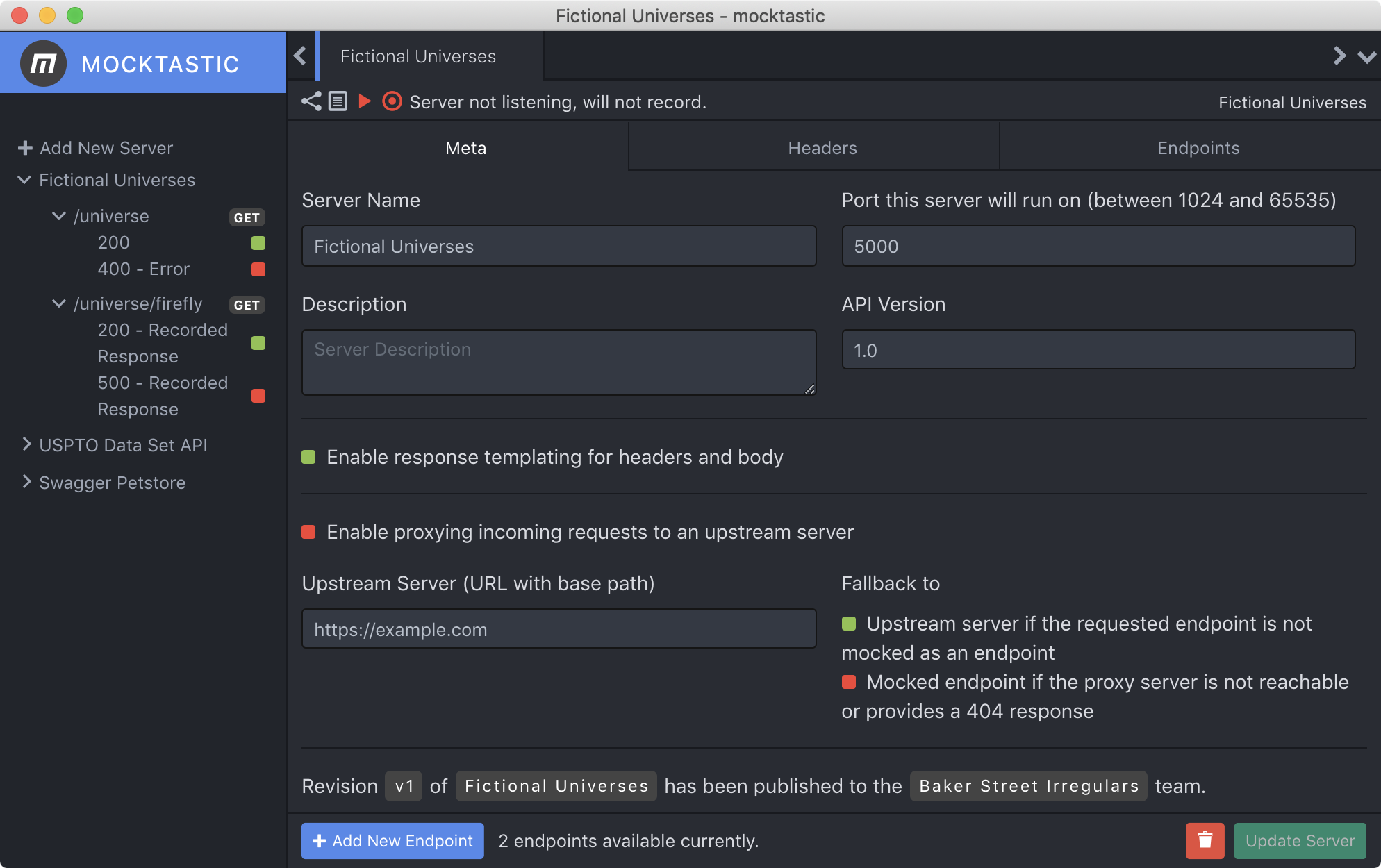1381x868 pixels.
Task: Click the red record icon
Action: [392, 101]
